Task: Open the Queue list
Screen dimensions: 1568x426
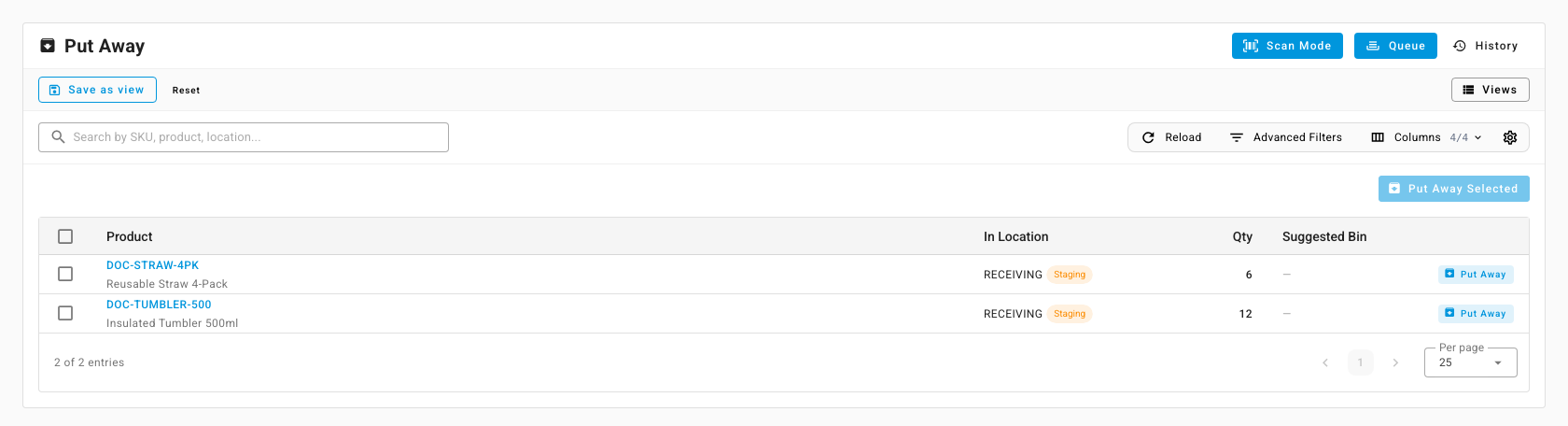Action: [1396, 46]
